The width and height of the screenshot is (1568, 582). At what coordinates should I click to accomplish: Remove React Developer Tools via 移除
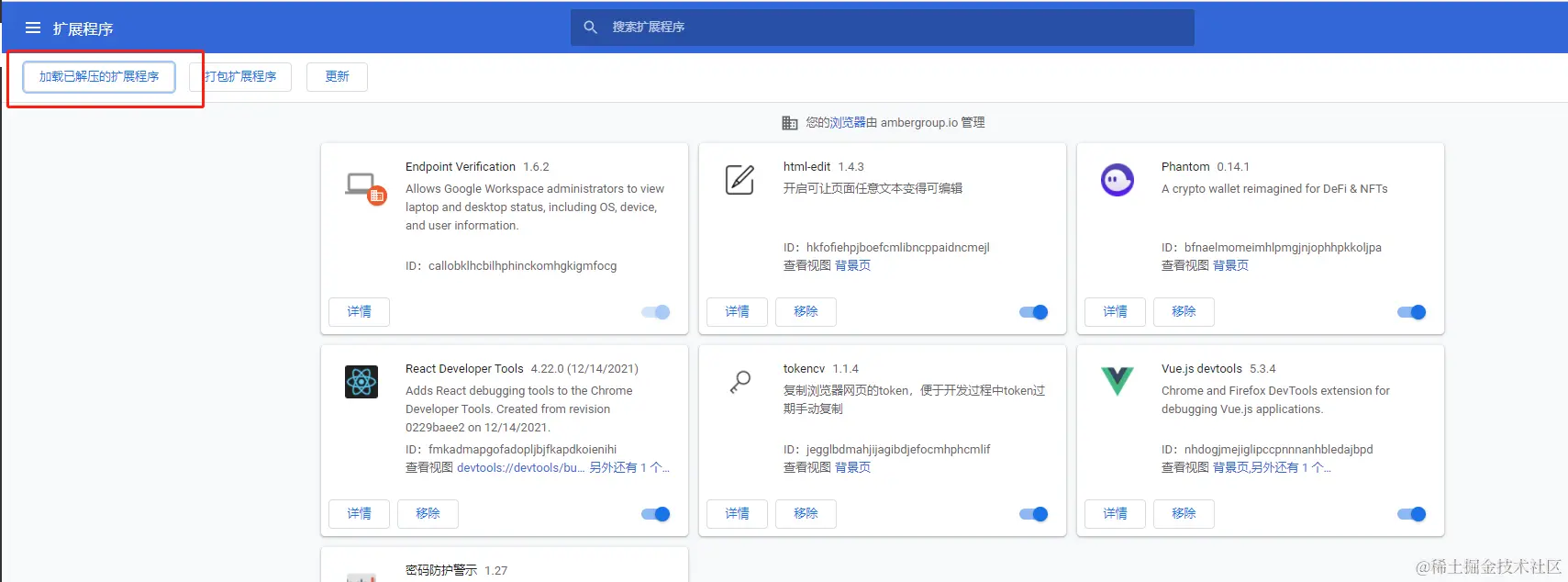(428, 514)
